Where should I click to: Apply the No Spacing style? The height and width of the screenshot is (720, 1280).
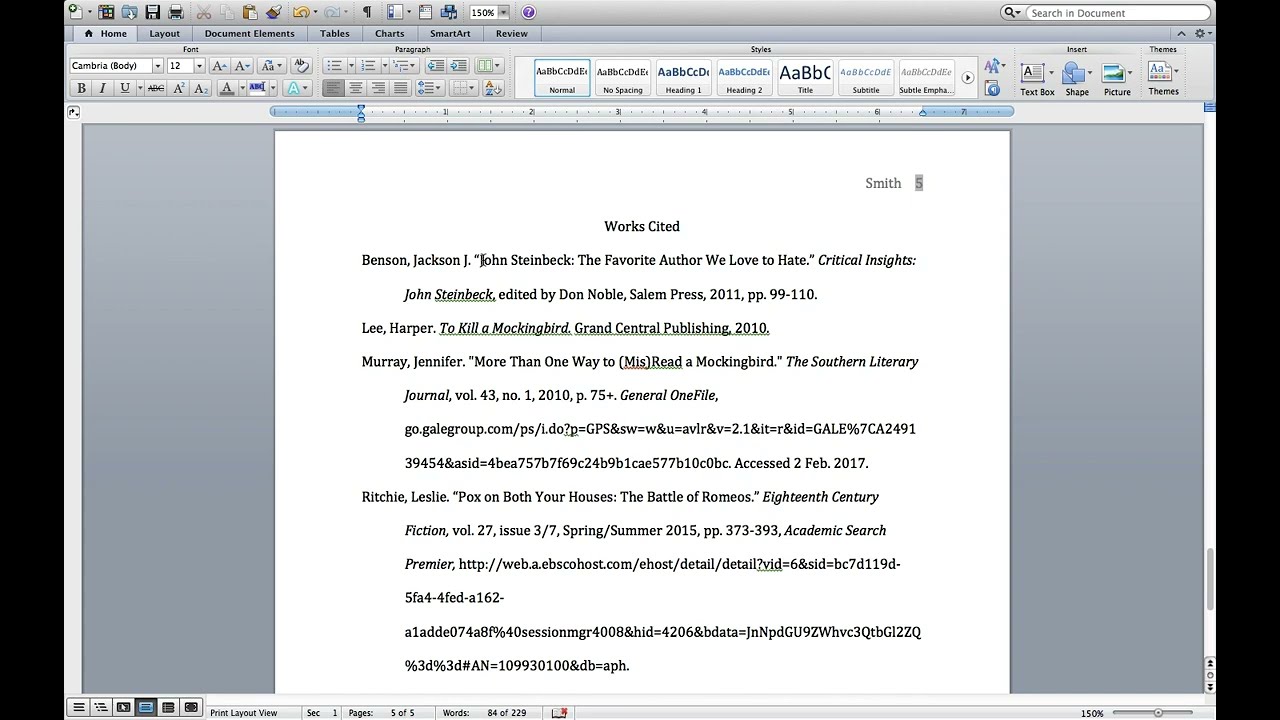(622, 78)
